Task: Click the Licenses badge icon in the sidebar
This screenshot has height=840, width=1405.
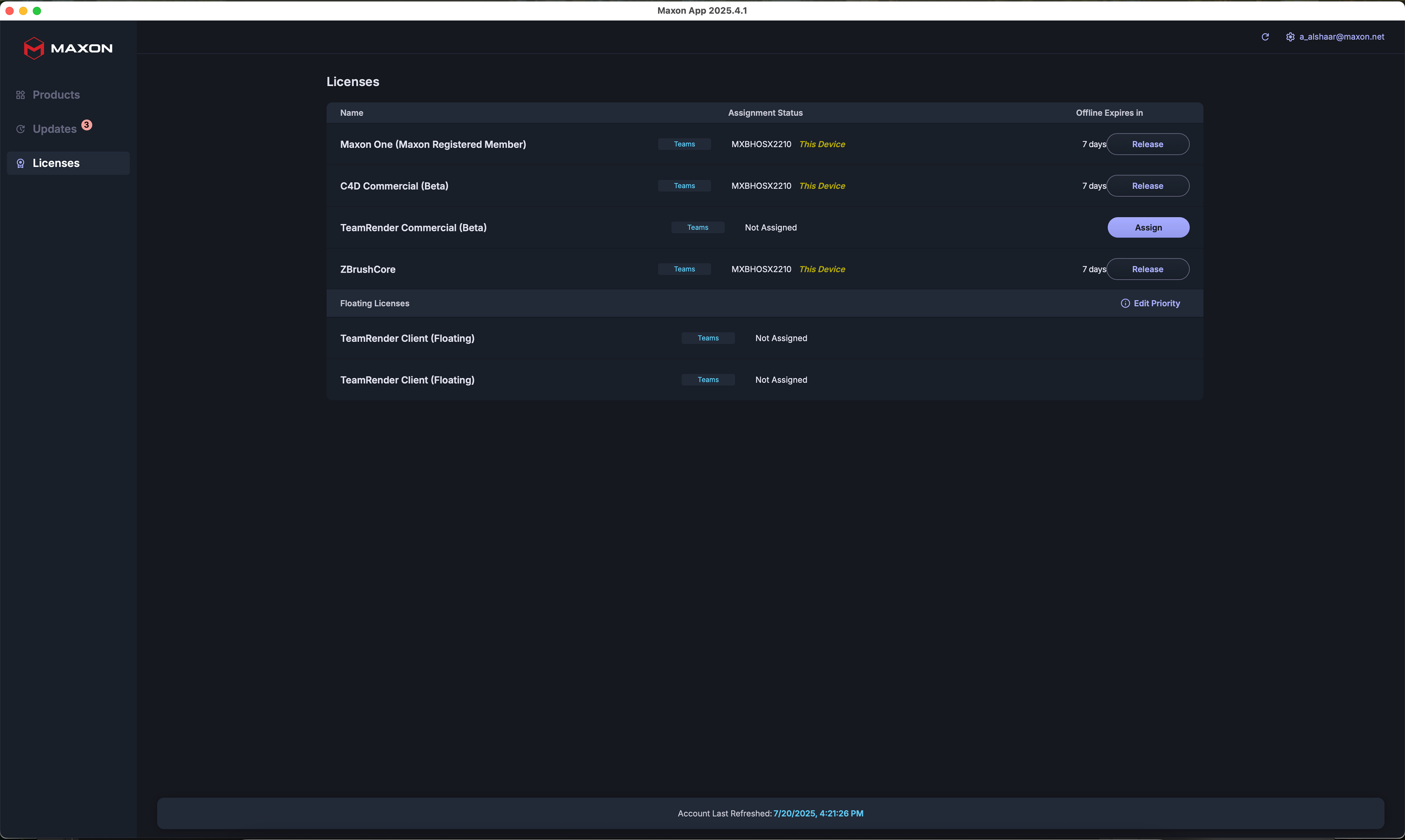Action: tap(20, 163)
